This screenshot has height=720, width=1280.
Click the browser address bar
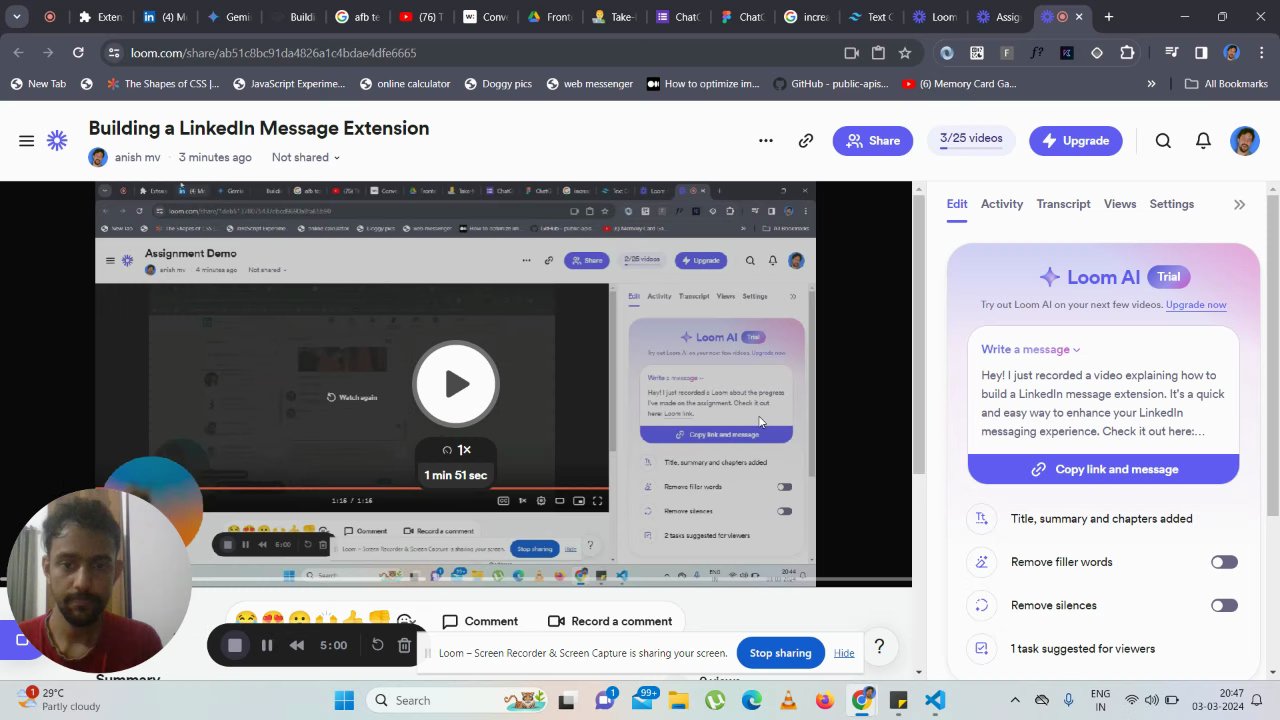480,53
